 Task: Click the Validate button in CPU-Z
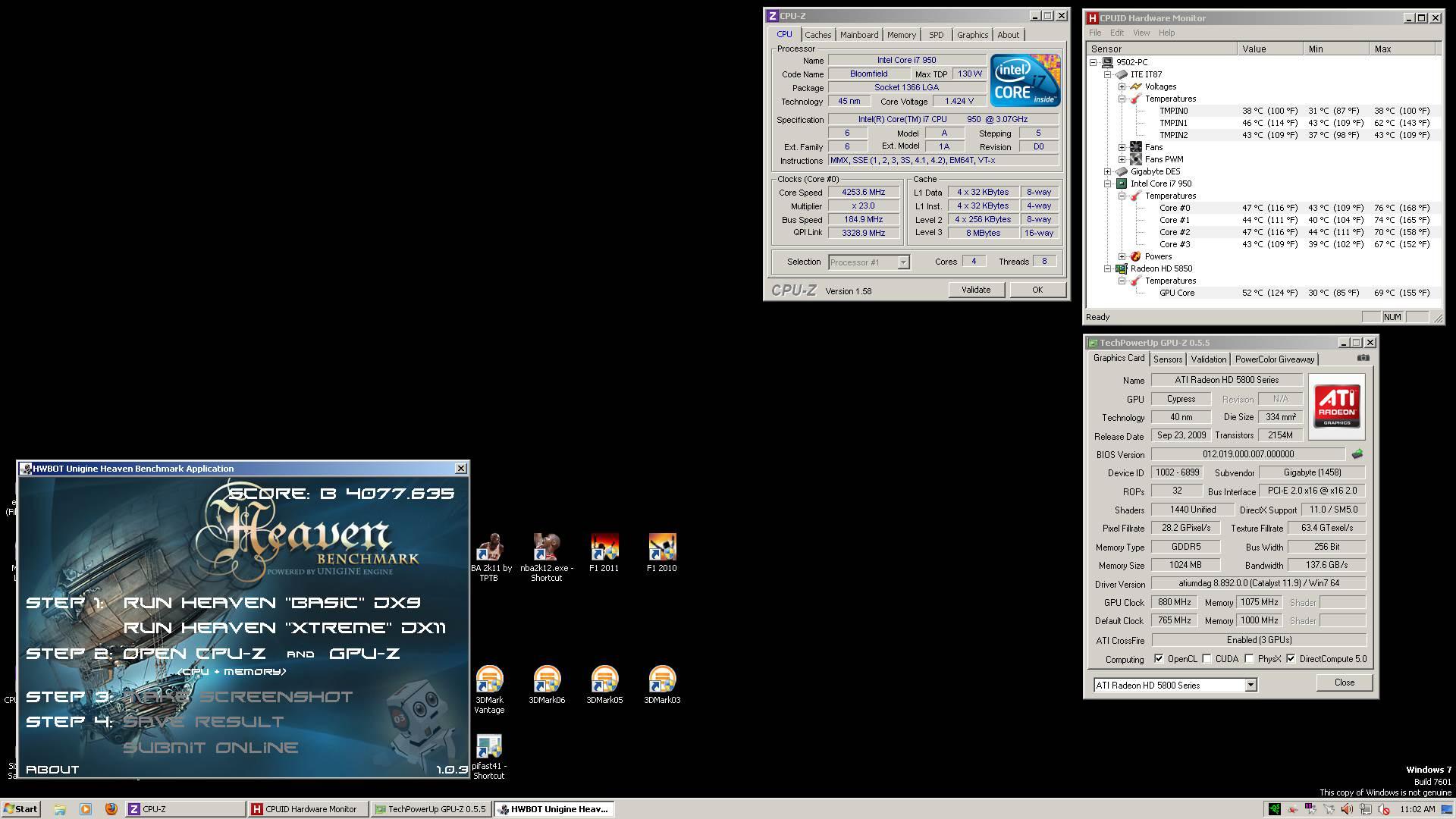point(976,290)
